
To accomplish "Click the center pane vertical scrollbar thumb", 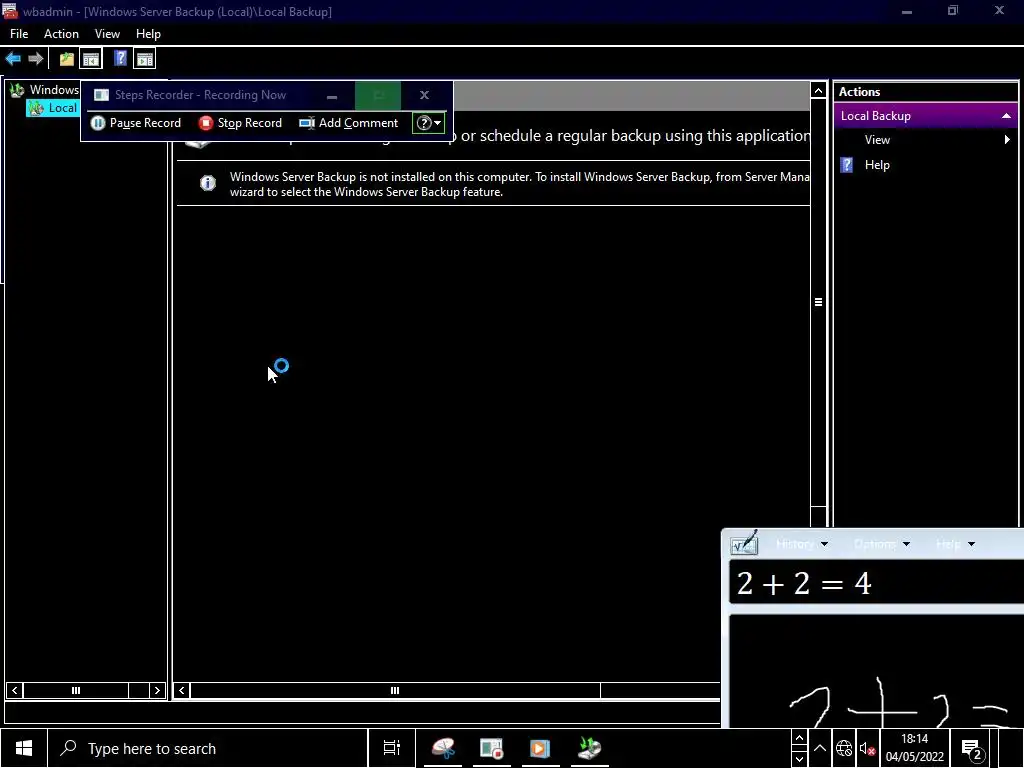I will pos(818,302).
